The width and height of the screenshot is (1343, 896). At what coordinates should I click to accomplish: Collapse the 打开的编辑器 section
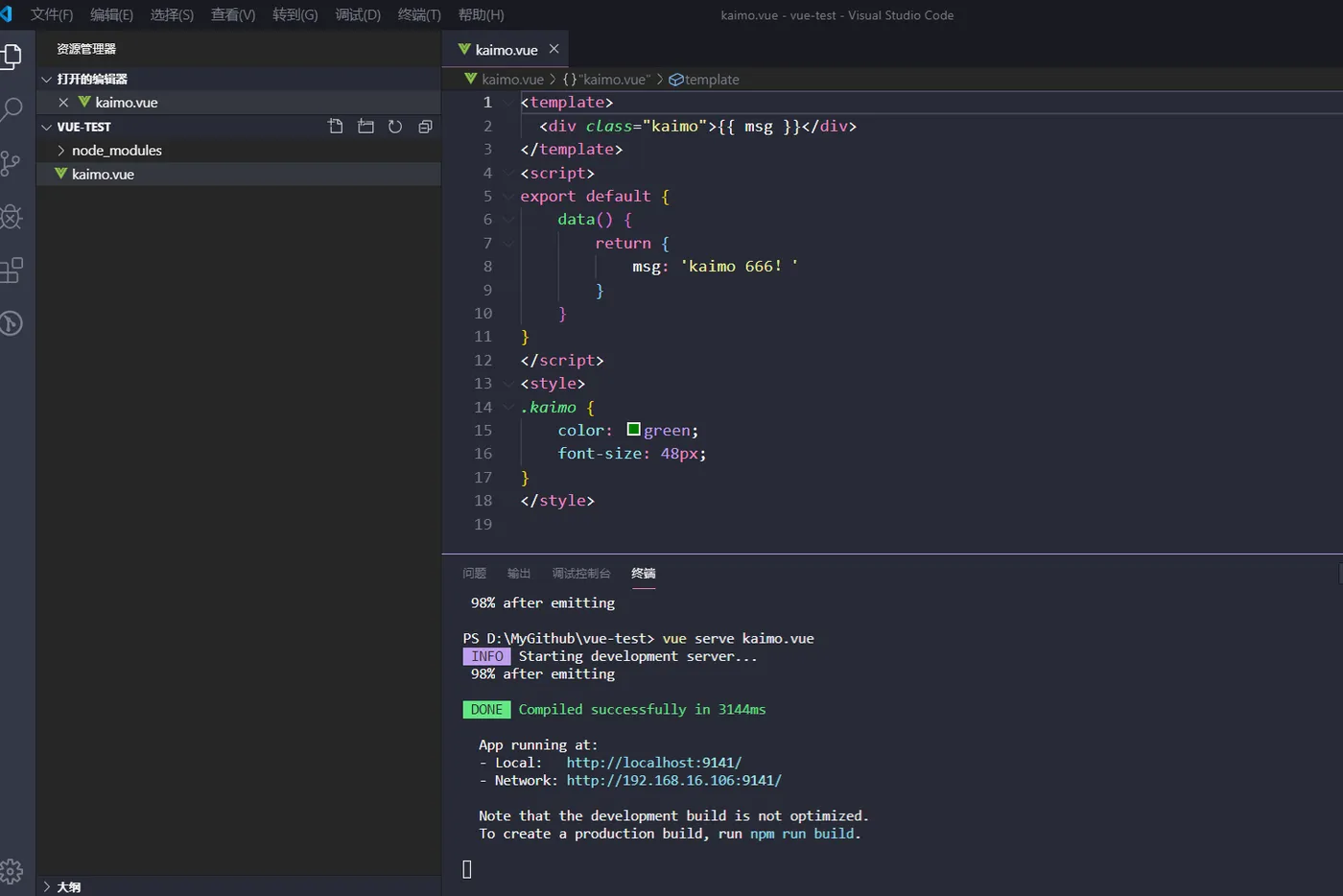tap(46, 80)
